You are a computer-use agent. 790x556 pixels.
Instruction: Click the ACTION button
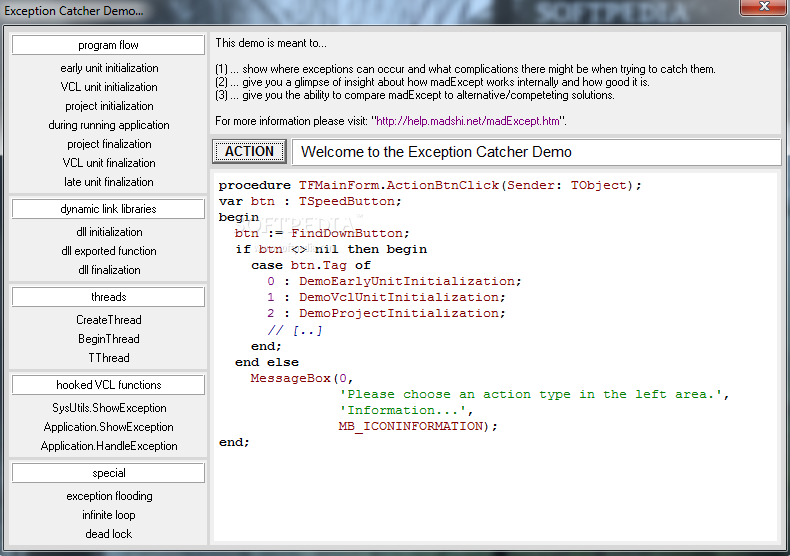click(x=249, y=152)
